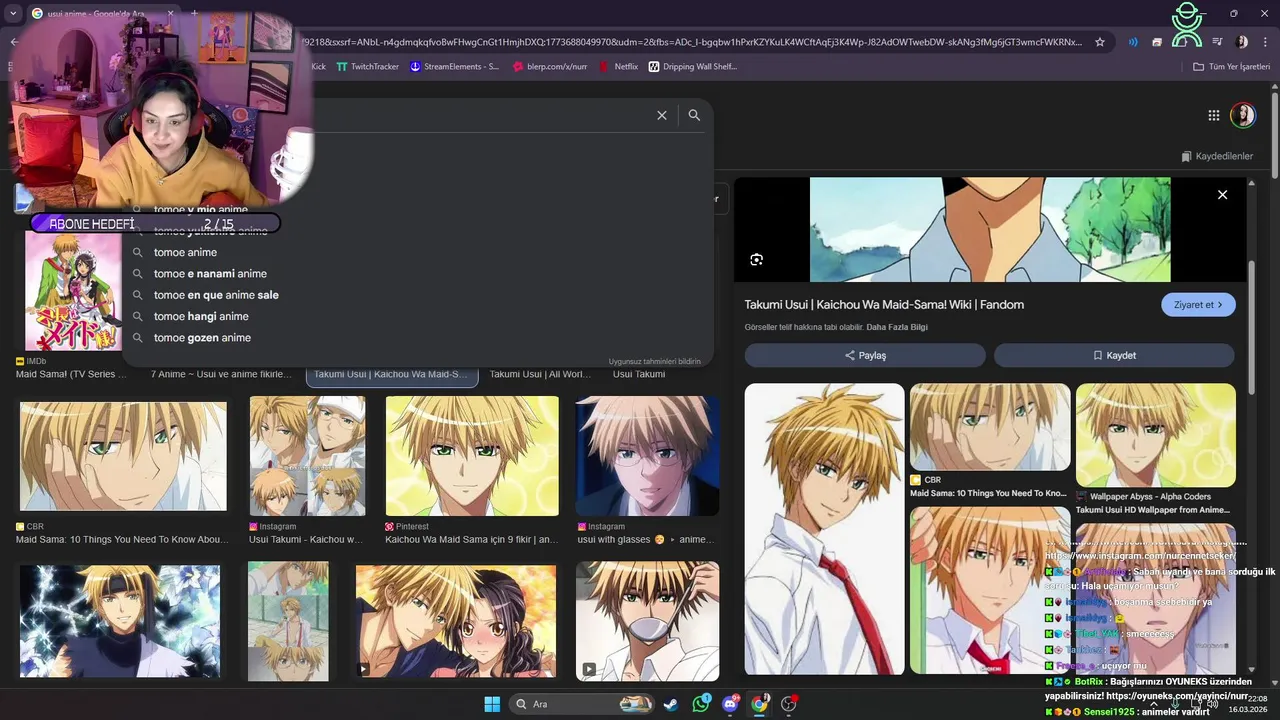The height and width of the screenshot is (720, 1280).
Task: Click the Paylaş share button
Action: pos(865,355)
